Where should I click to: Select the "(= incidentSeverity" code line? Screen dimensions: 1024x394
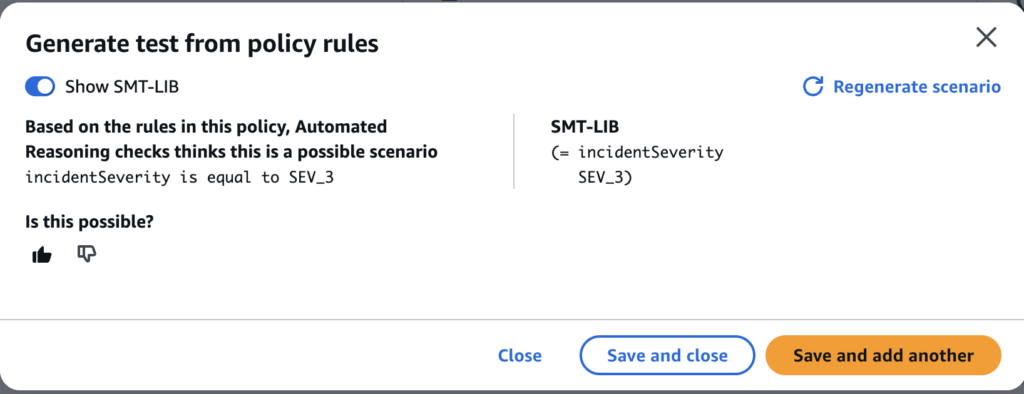pos(637,152)
